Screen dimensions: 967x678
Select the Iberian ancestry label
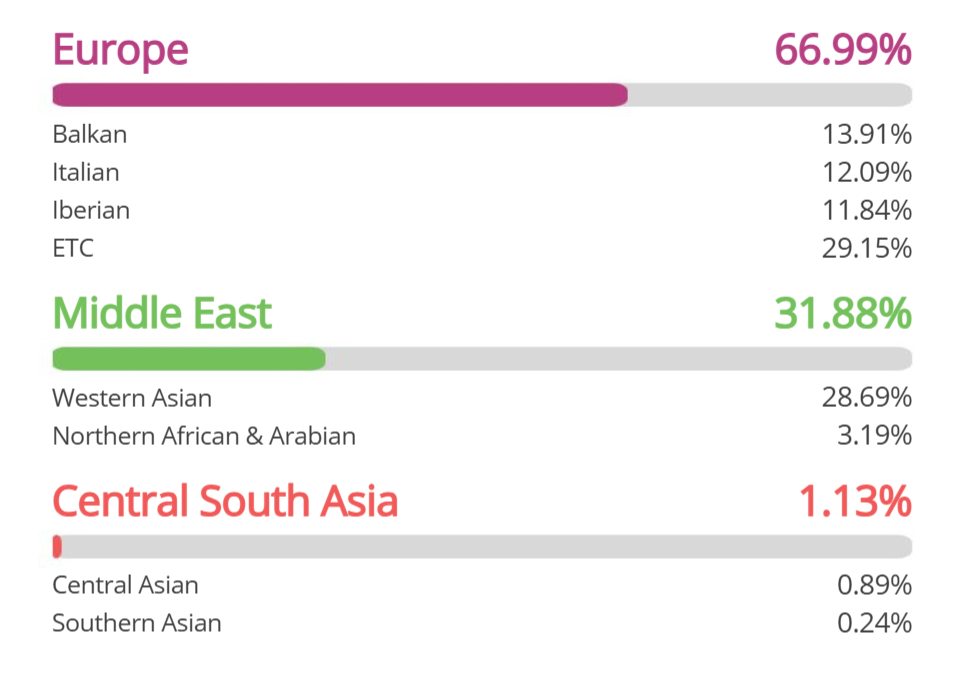pyautogui.click(x=91, y=210)
